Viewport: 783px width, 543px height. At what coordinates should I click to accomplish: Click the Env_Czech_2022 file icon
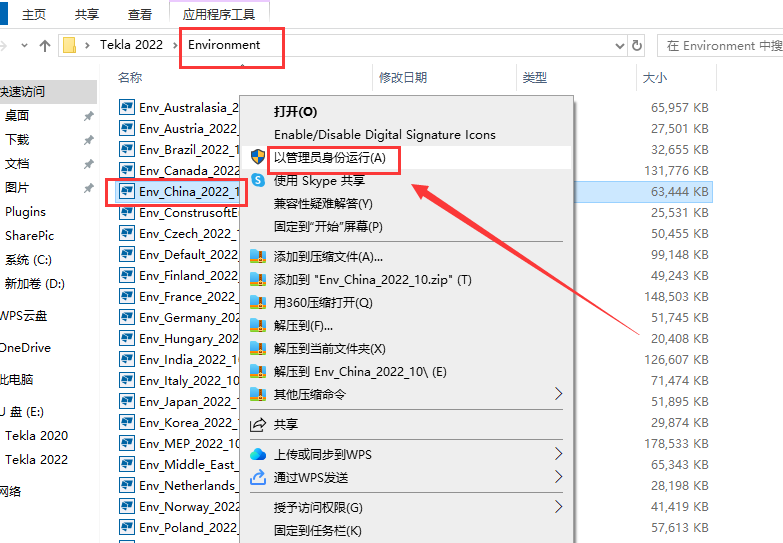(x=127, y=233)
